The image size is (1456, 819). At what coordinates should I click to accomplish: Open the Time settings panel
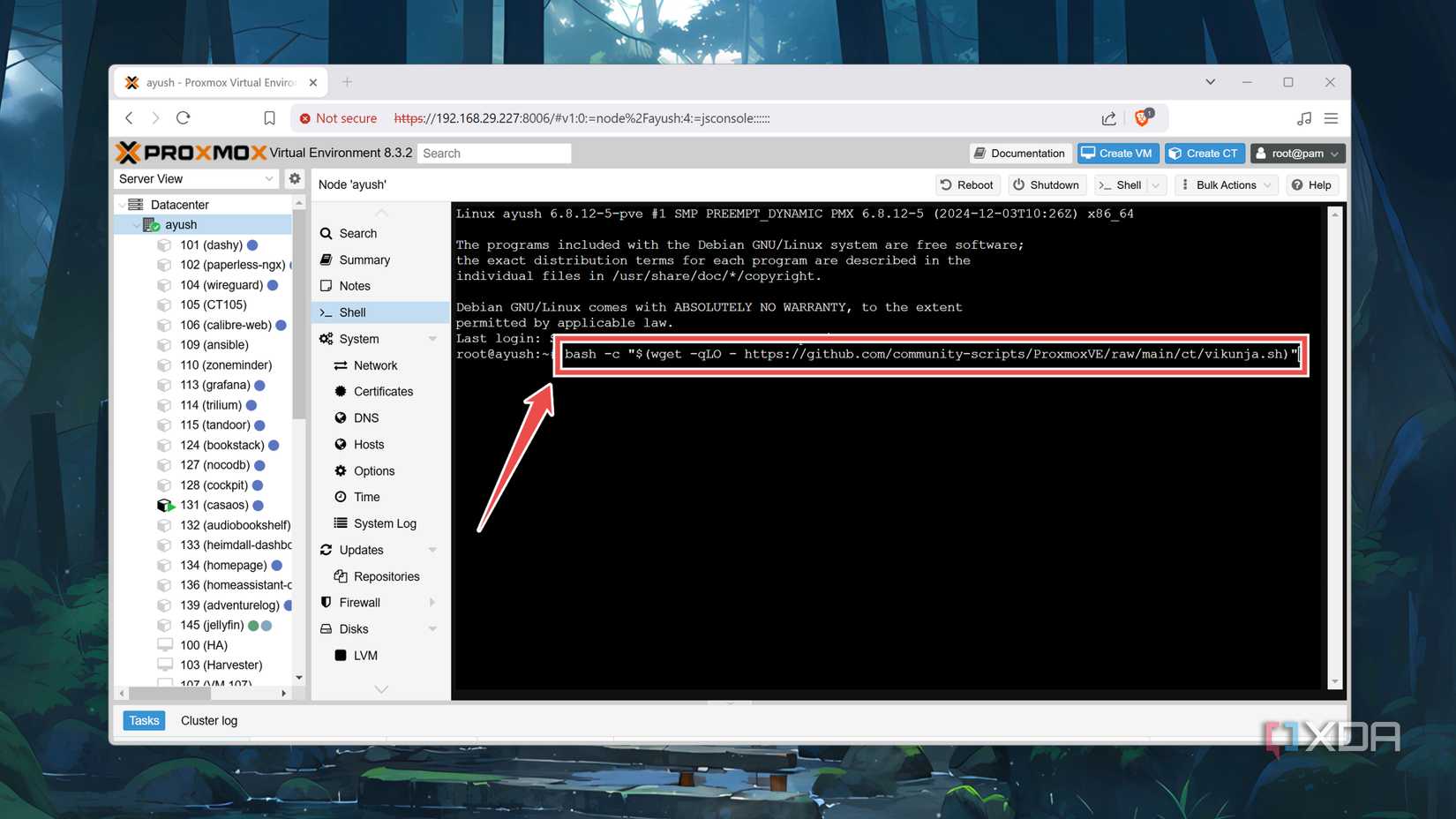tap(364, 497)
